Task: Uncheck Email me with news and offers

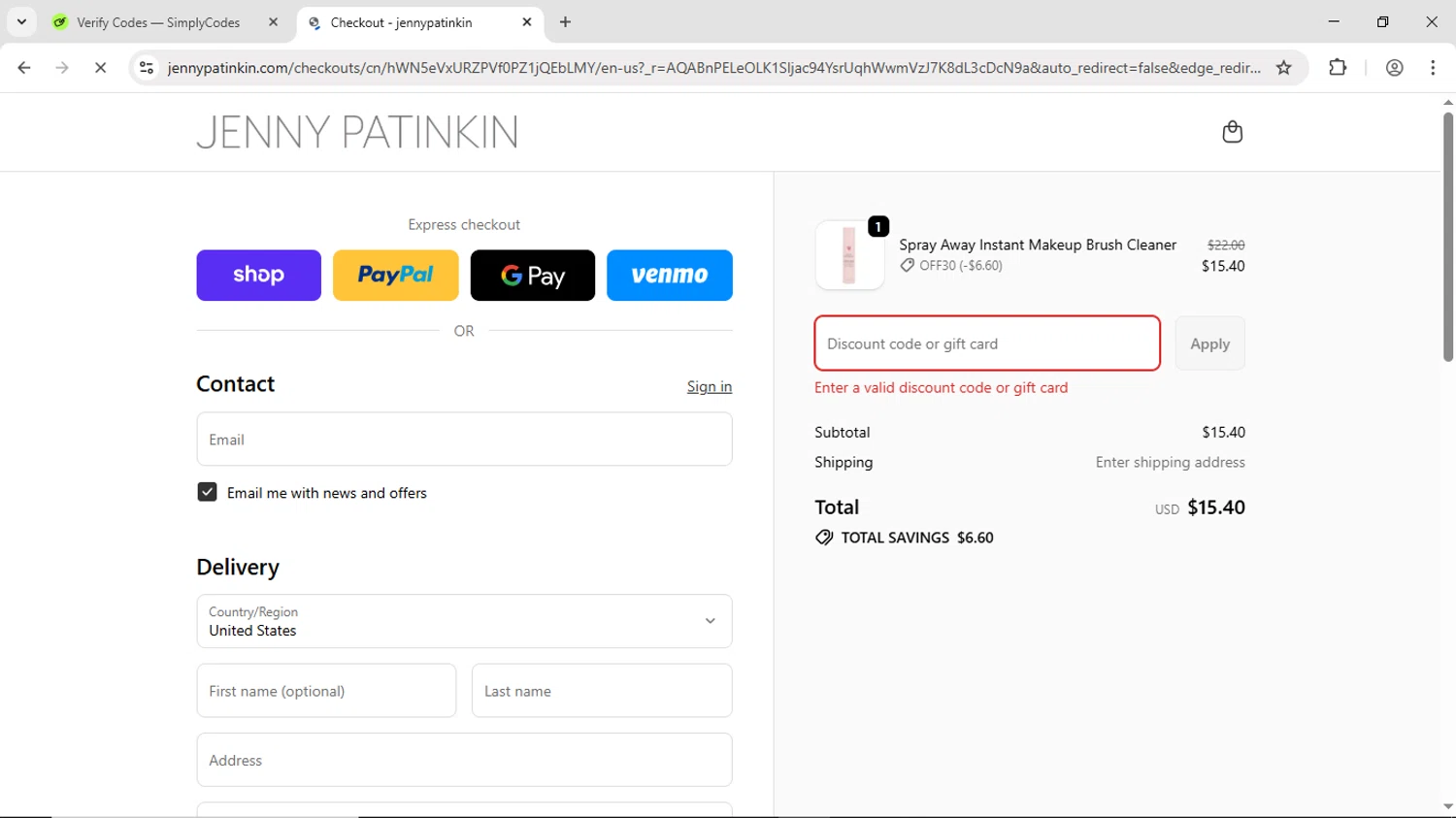Action: [x=207, y=492]
